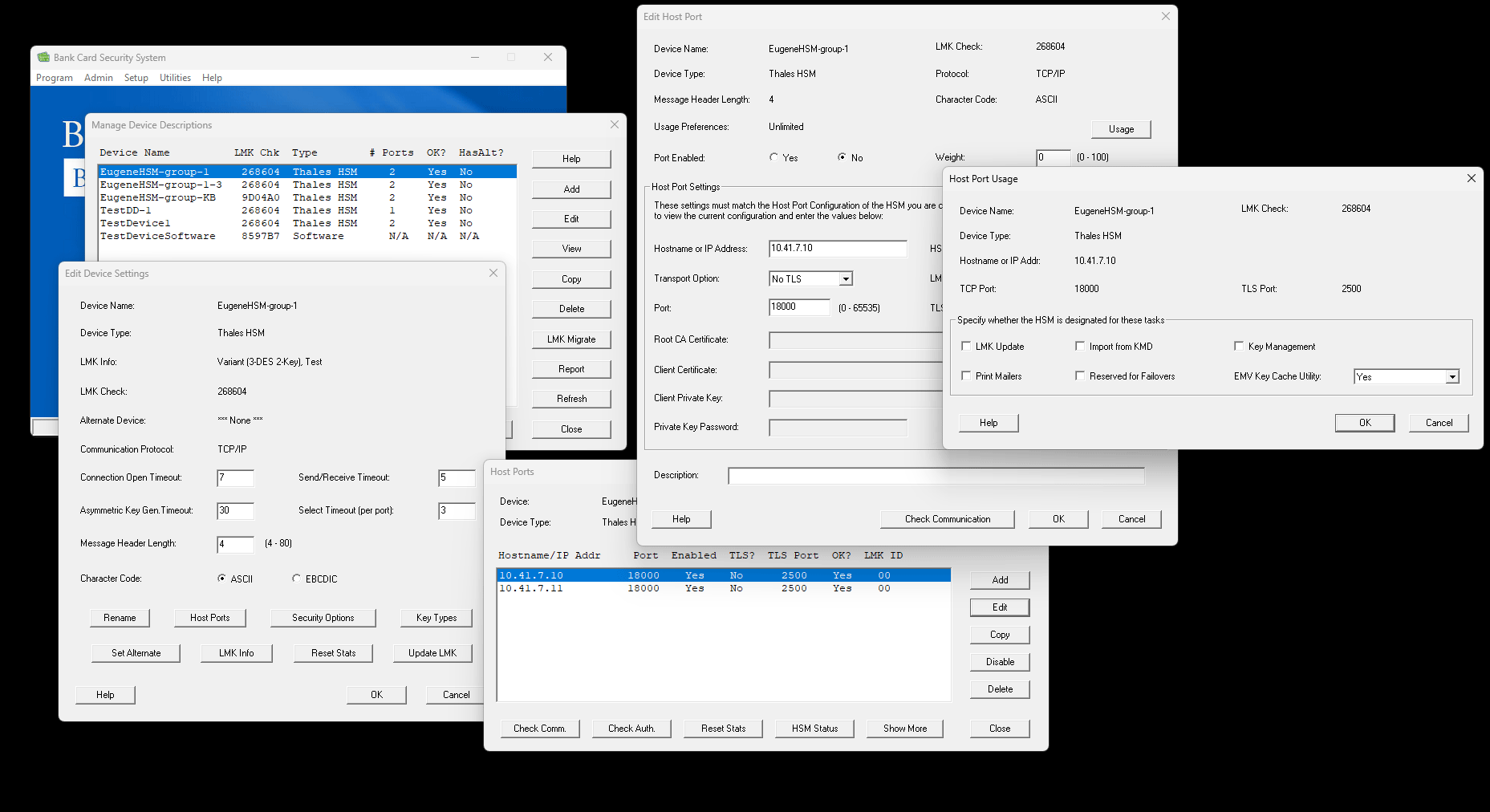Click OK in Host Port Usage dialog
The image size is (1490, 812).
(1365, 423)
